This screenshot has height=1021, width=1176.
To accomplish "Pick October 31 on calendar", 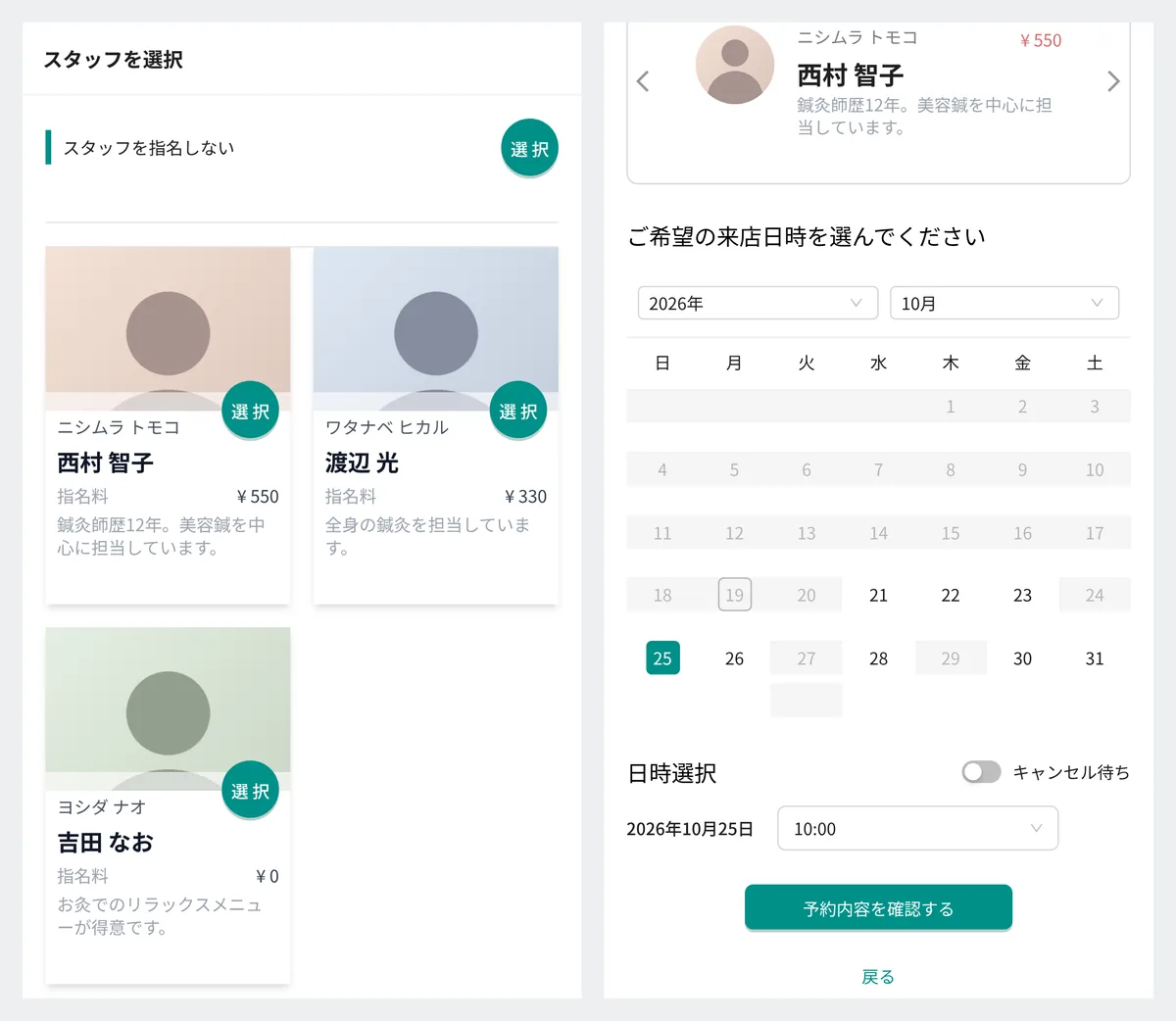I will pos(1095,658).
